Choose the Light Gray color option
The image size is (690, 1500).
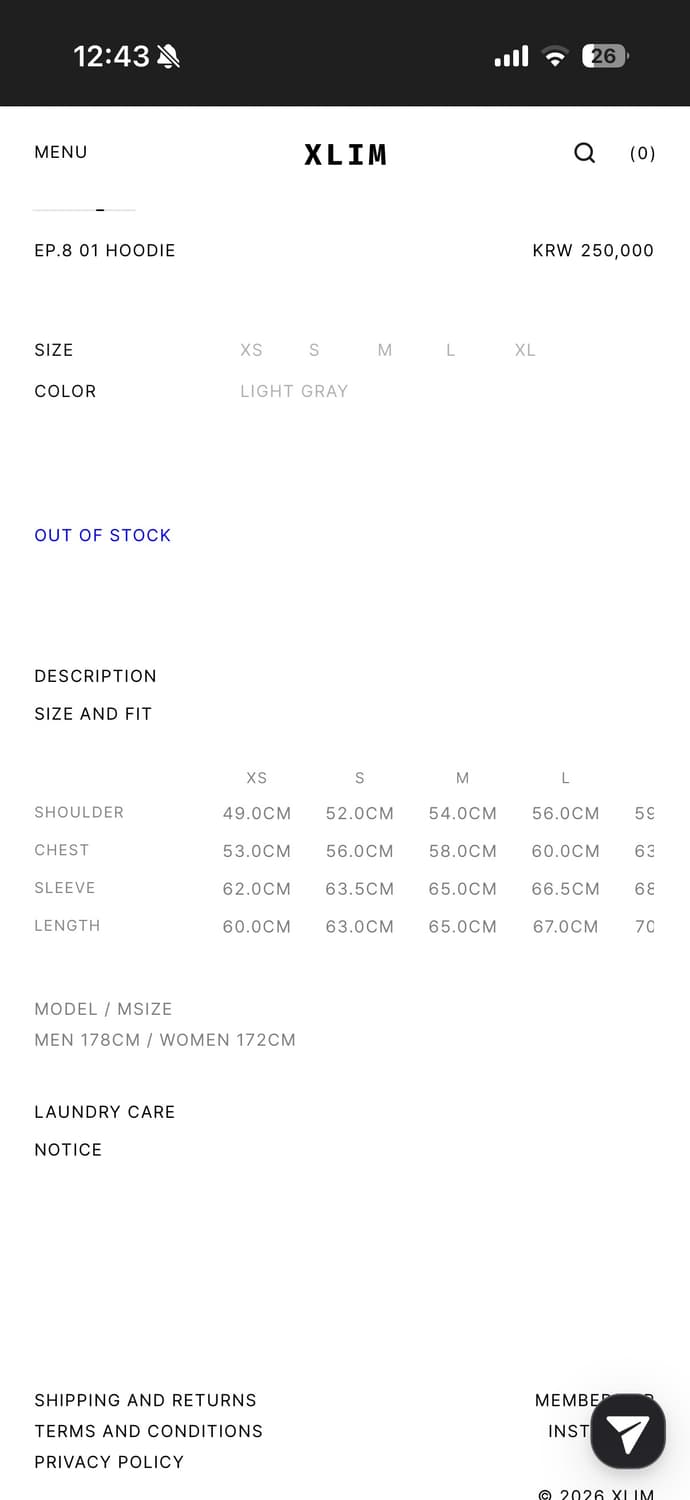pos(294,391)
